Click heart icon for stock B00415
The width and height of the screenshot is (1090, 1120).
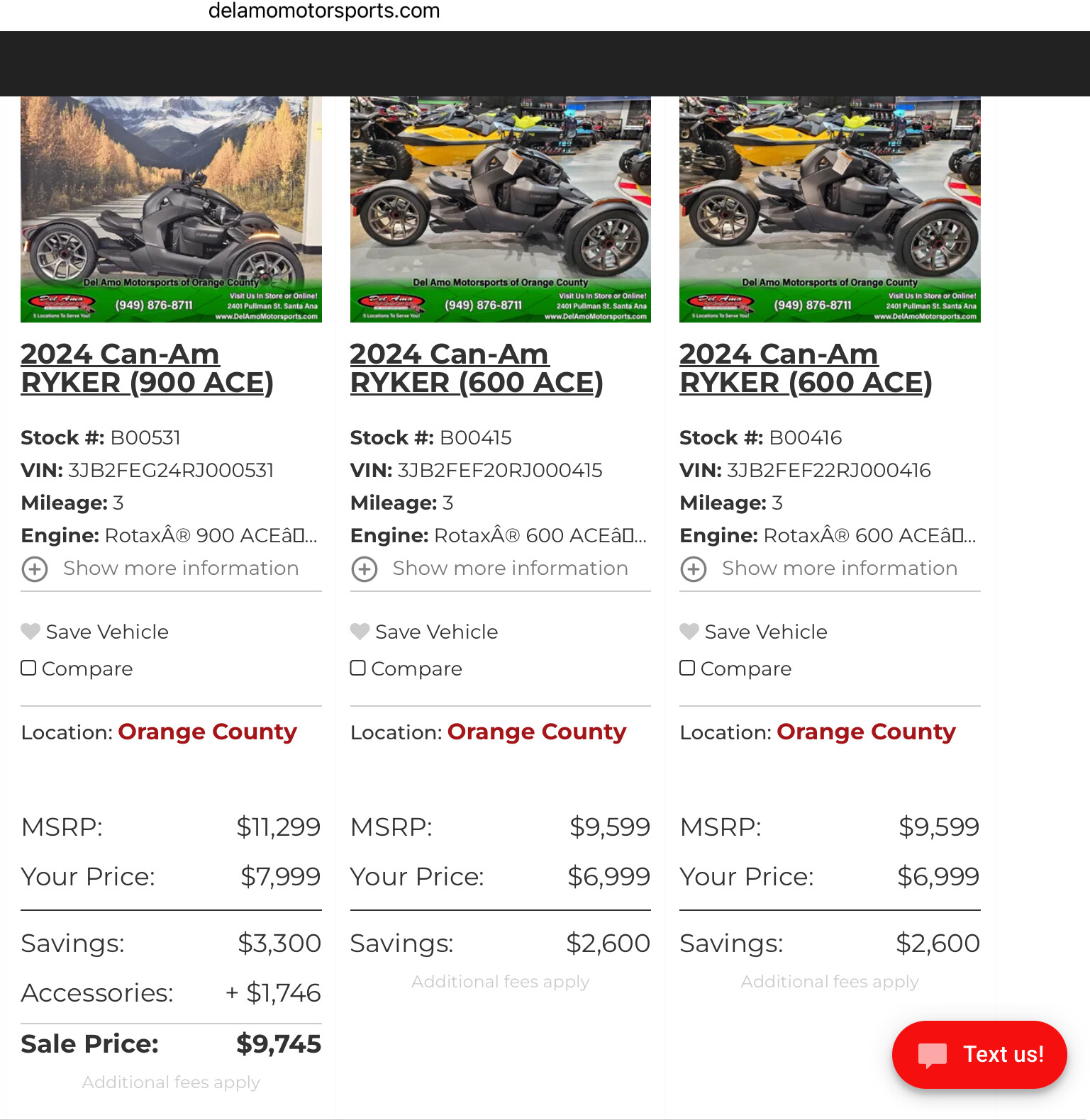coord(360,631)
